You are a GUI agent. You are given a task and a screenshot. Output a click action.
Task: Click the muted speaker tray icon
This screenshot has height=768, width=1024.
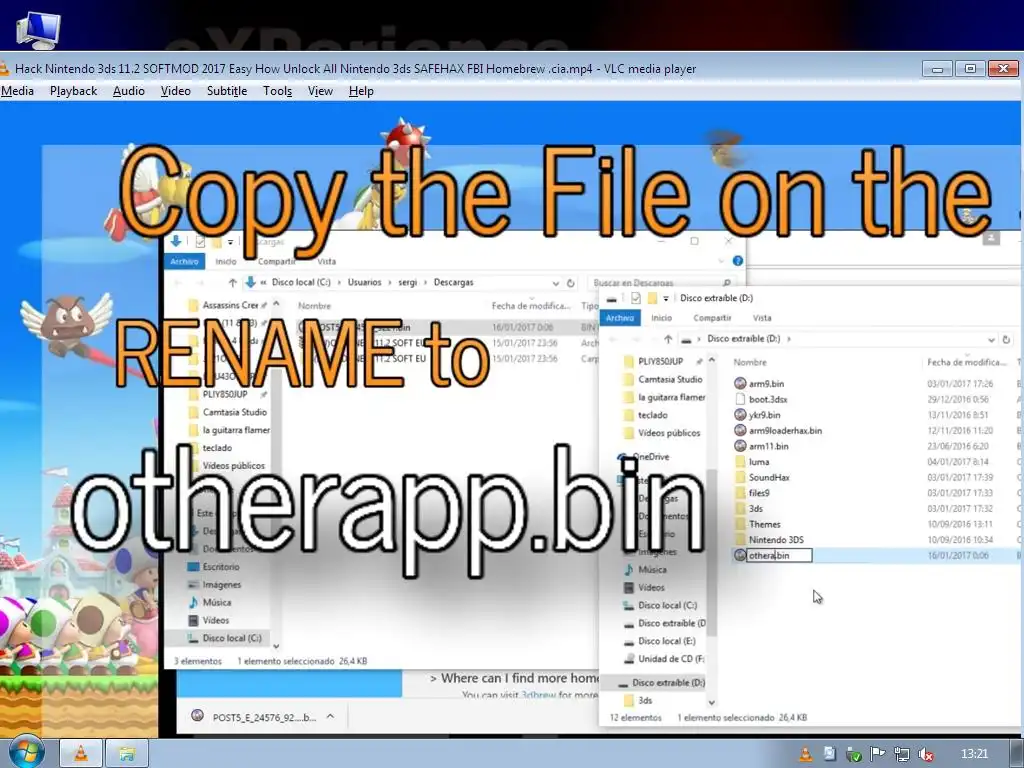[925, 754]
